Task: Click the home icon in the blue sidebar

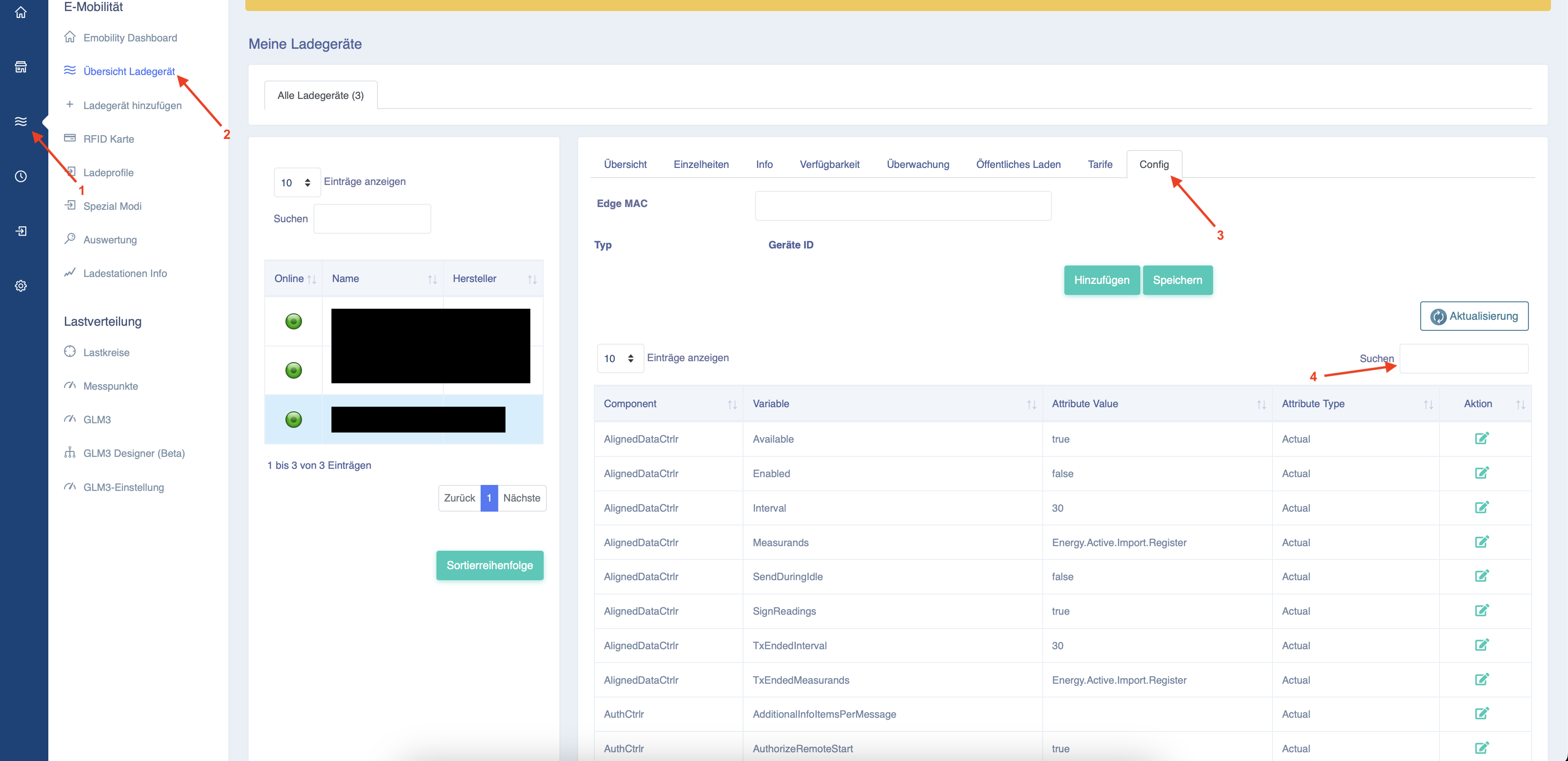Action: 21,12
